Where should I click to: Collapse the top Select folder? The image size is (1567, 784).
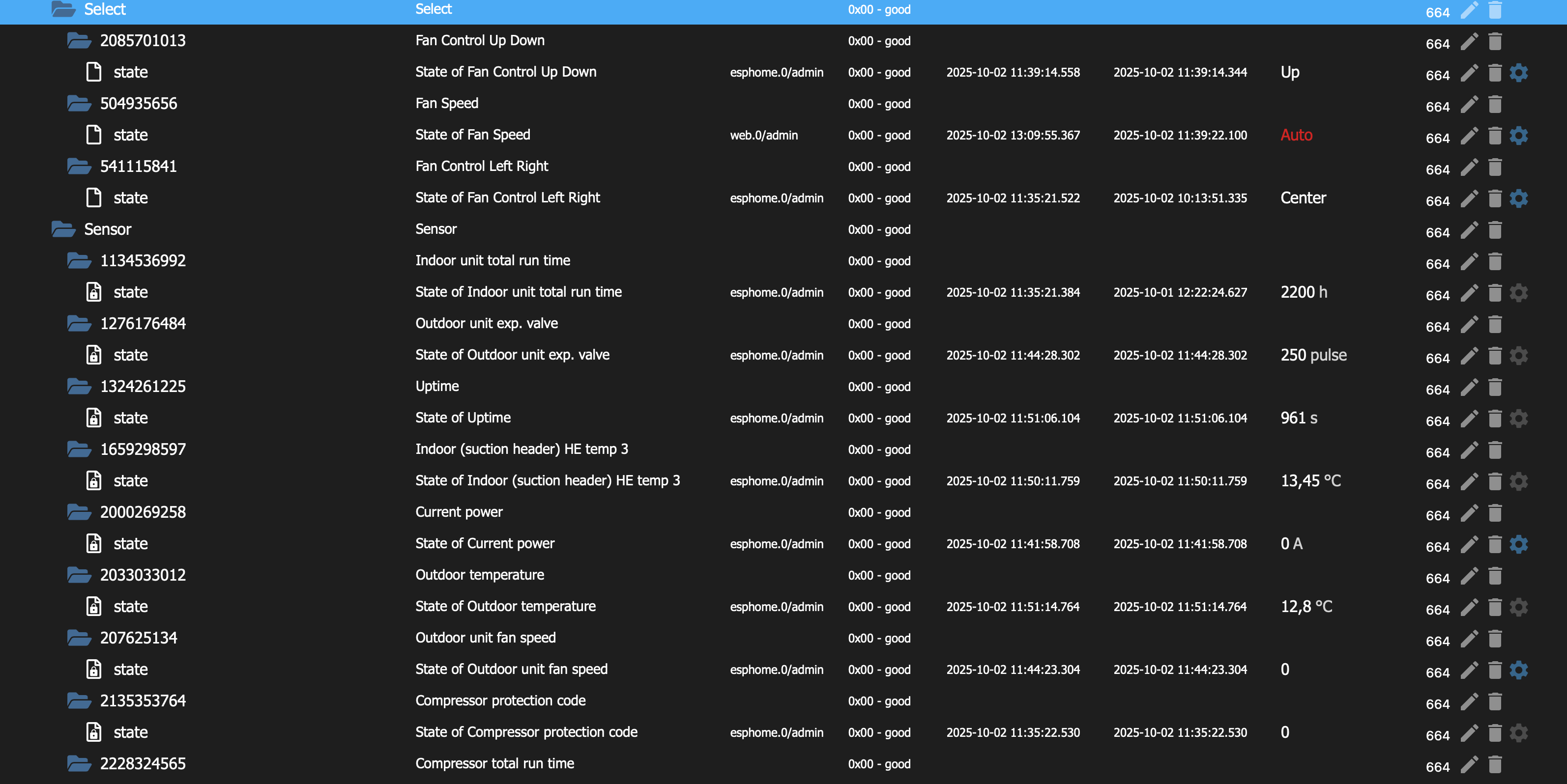(63, 9)
